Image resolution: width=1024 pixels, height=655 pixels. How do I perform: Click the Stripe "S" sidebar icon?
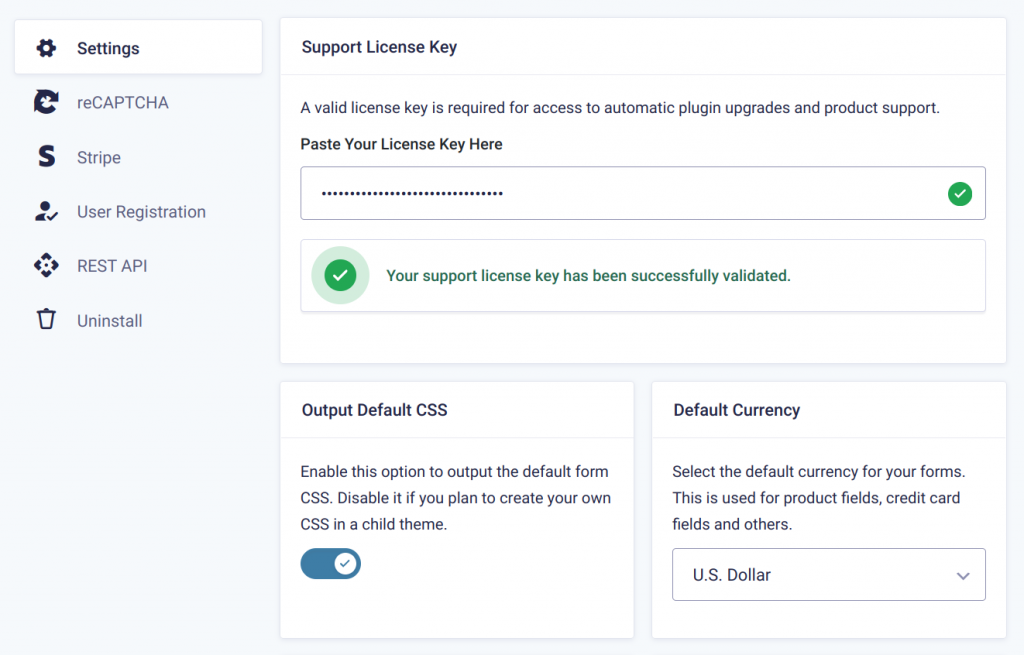tap(45, 157)
